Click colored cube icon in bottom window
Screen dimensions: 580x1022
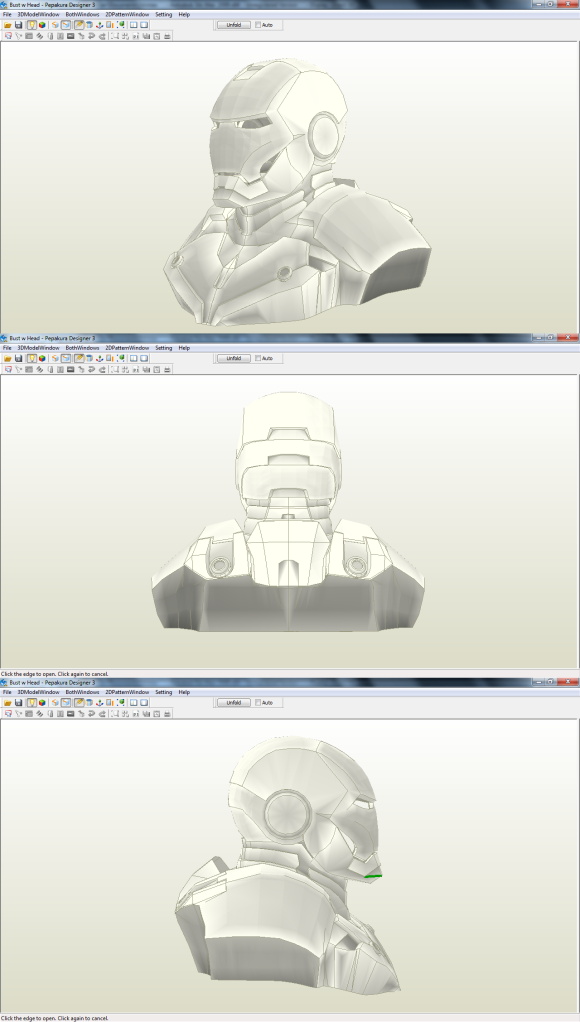pyautogui.click(x=42, y=703)
